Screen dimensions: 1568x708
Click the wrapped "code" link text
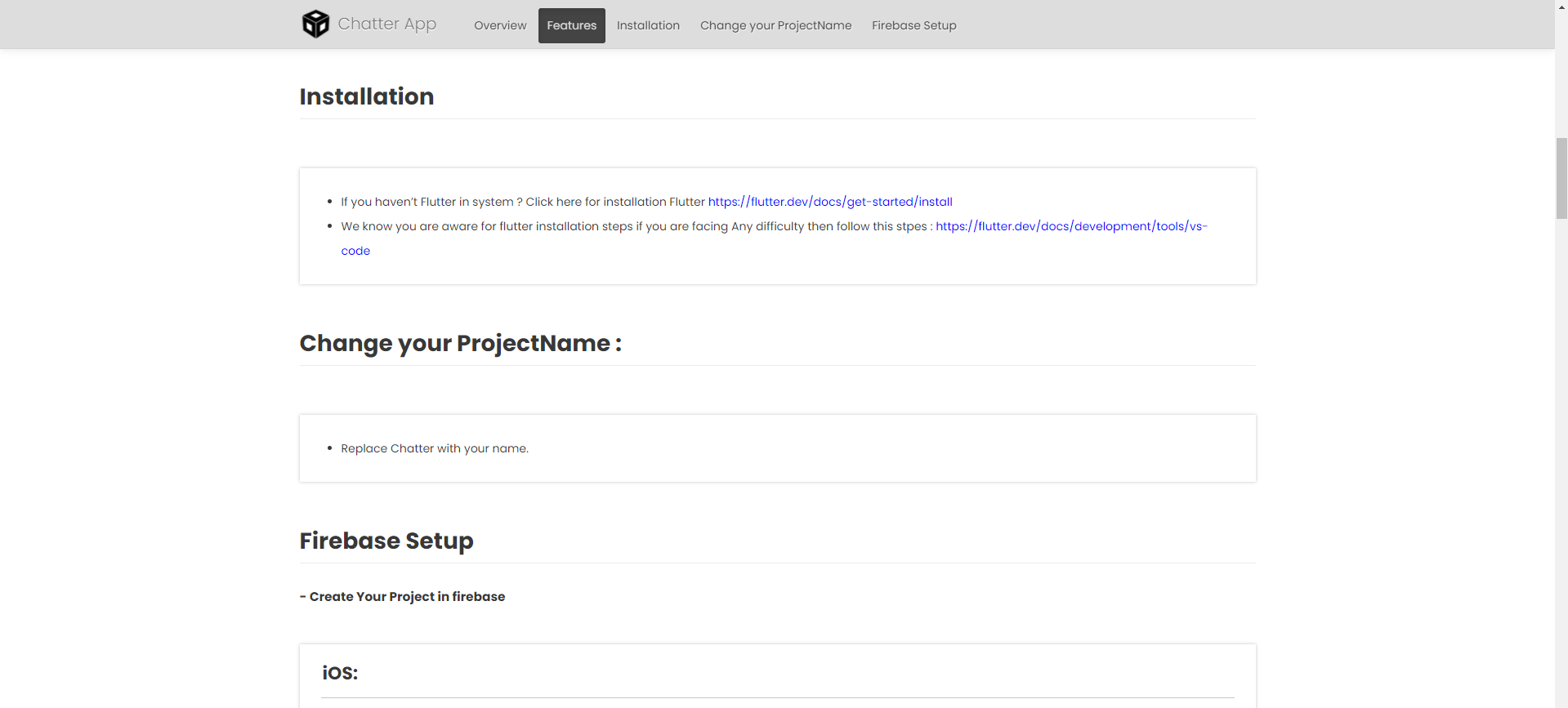tap(355, 251)
